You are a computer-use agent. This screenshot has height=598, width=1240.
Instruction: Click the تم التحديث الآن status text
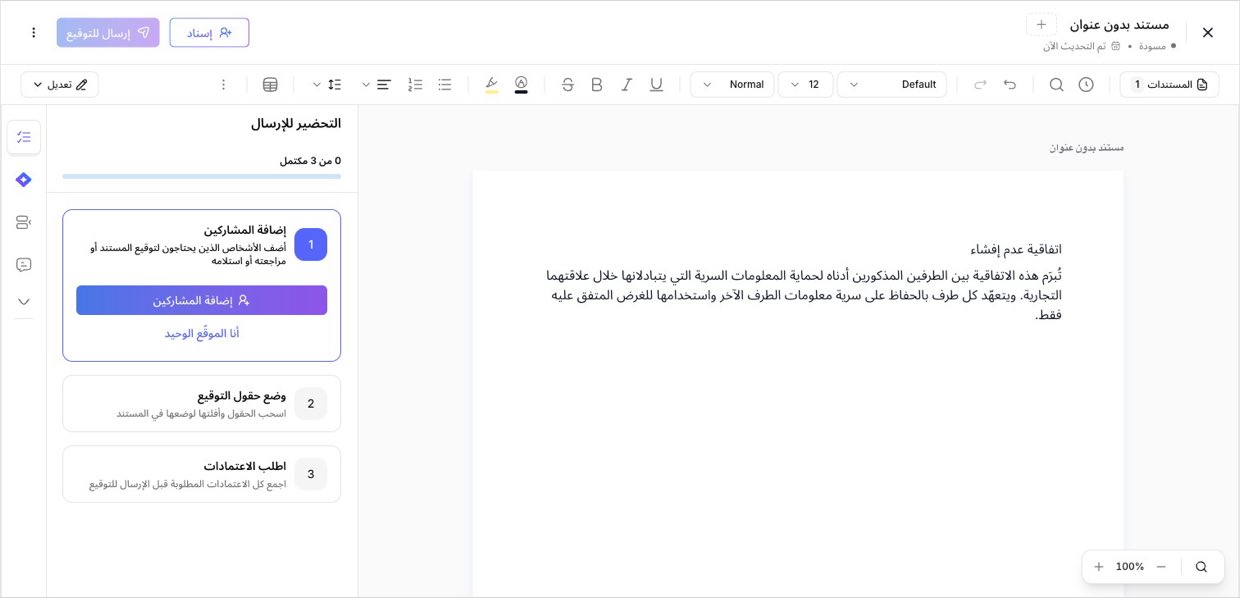click(x=1075, y=46)
